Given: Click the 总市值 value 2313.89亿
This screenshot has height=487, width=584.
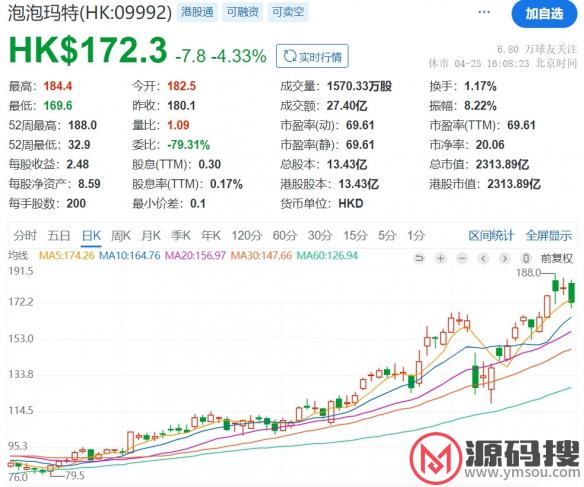Looking at the screenshot, I should click(502, 164).
